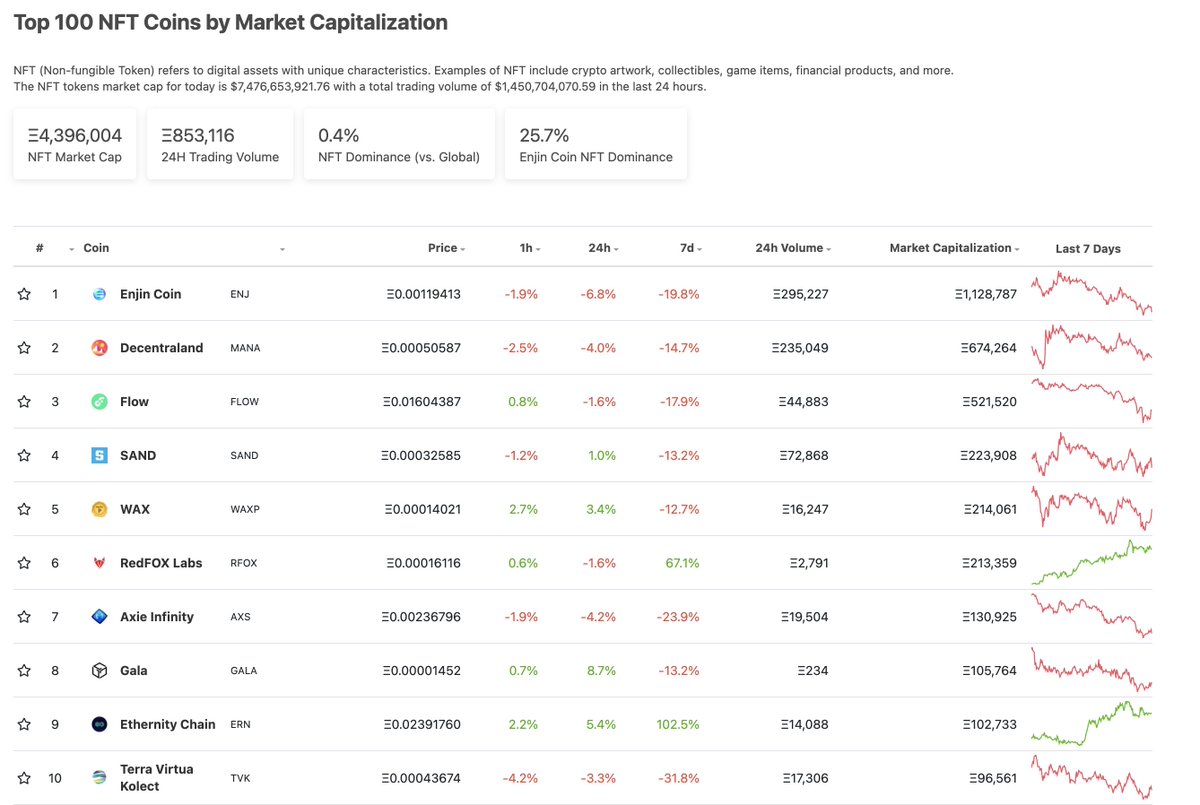1200x805 pixels.
Task: Click the RedFOX Labs logo icon
Action: point(99,563)
